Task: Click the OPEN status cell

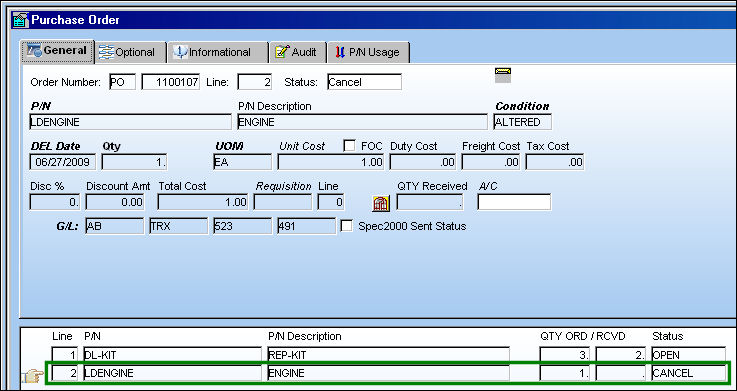Action: [x=689, y=355]
